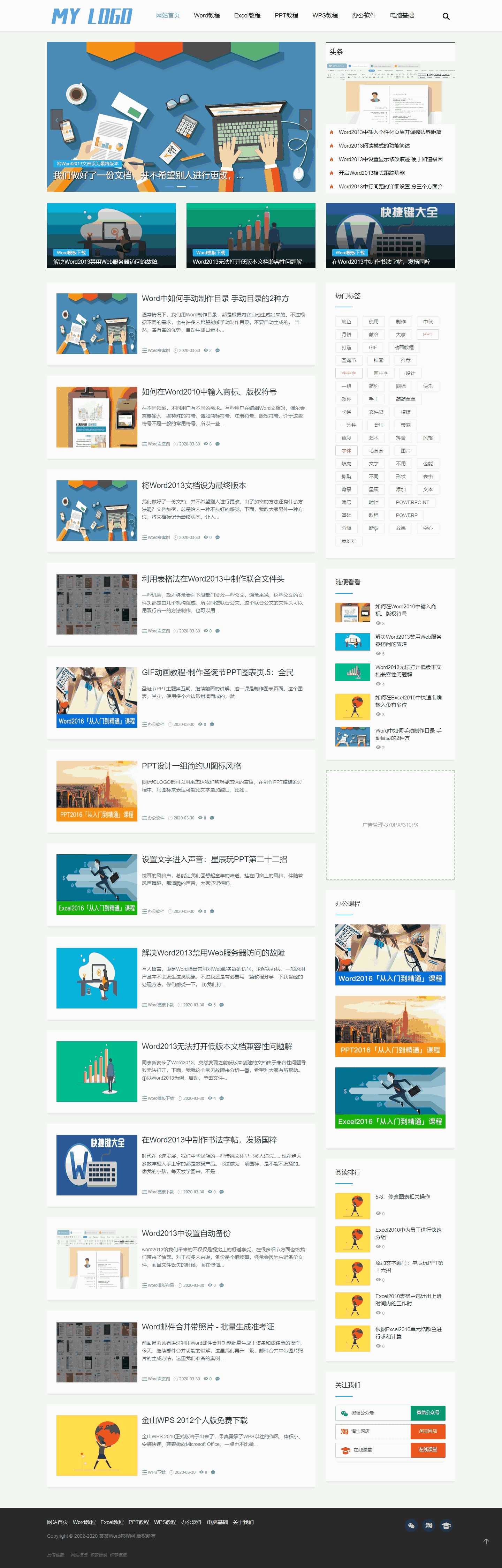Open the Word教程 nav item

pos(207,15)
